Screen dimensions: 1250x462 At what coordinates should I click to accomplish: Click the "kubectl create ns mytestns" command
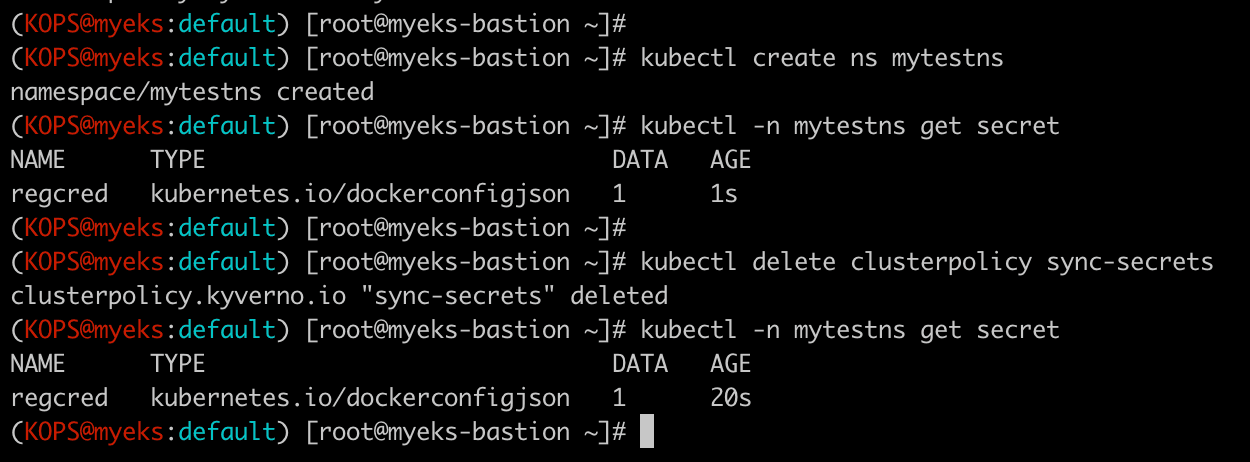[x=821, y=58]
